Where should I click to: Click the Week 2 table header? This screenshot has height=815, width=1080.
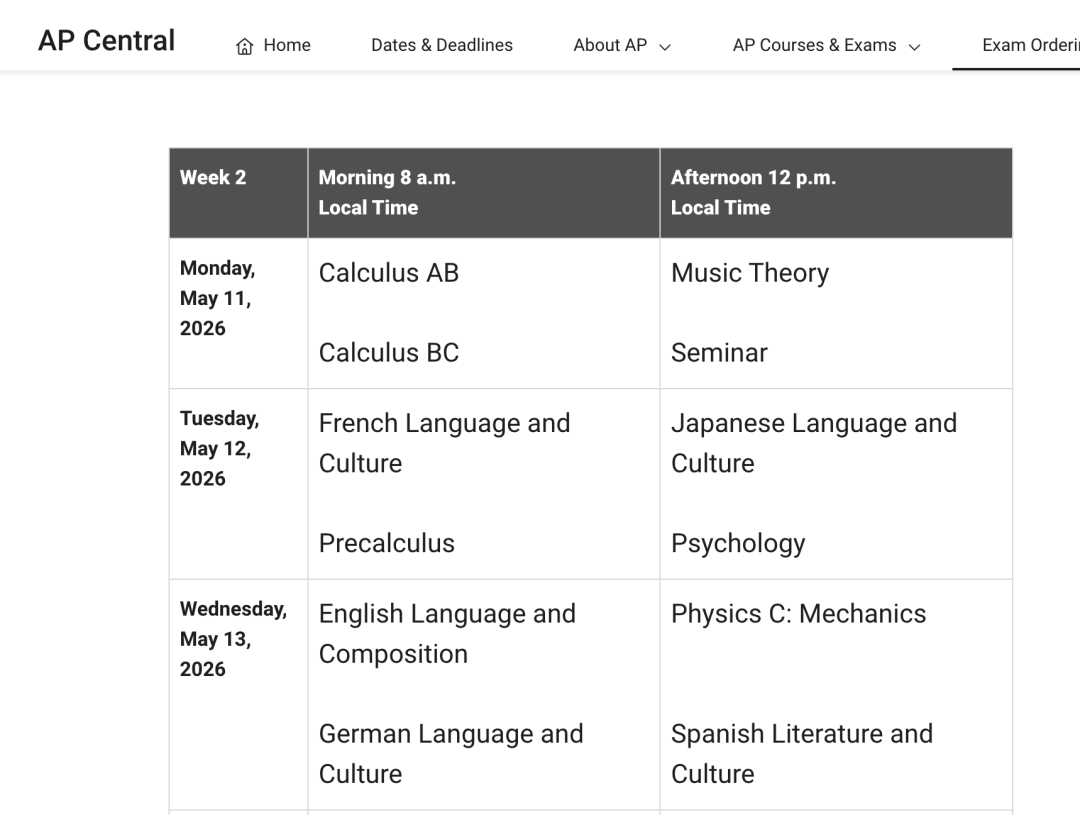(x=213, y=178)
